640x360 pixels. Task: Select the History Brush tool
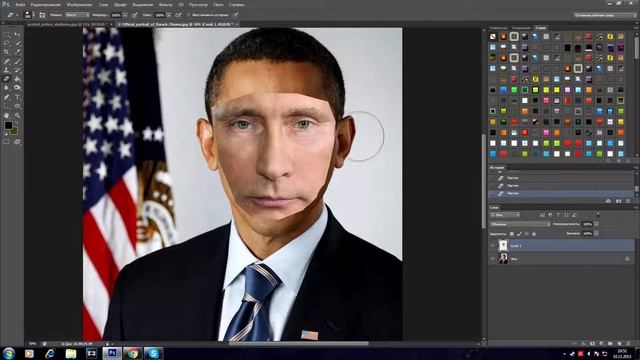pyautogui.click(x=17, y=70)
